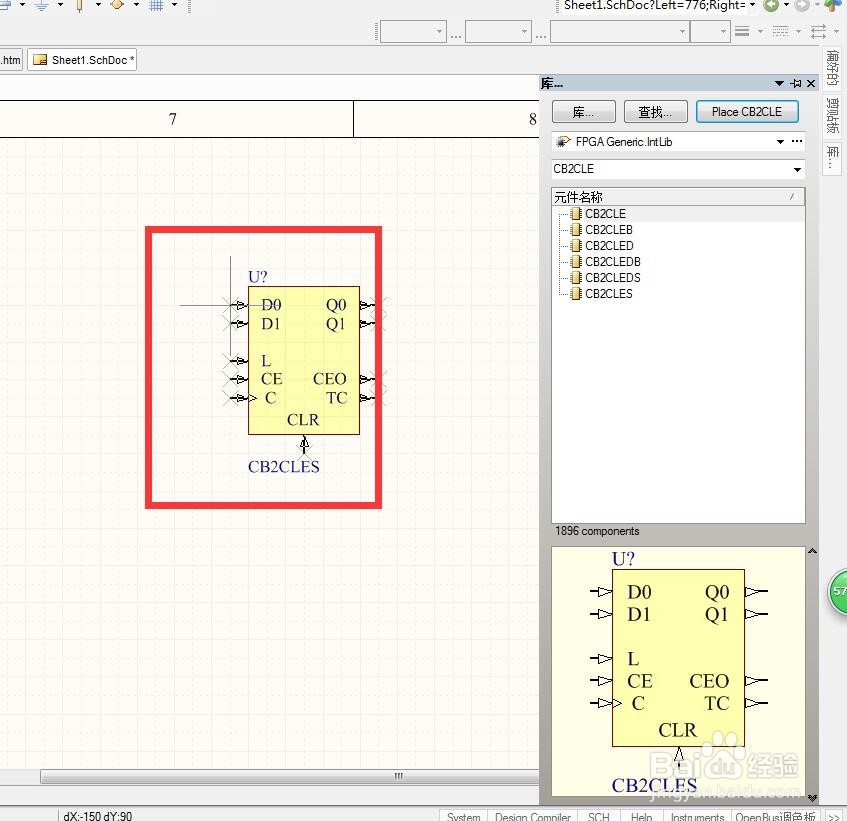Switch to the .htm document tab
Screen dimensions: 847x821
(x=11, y=60)
